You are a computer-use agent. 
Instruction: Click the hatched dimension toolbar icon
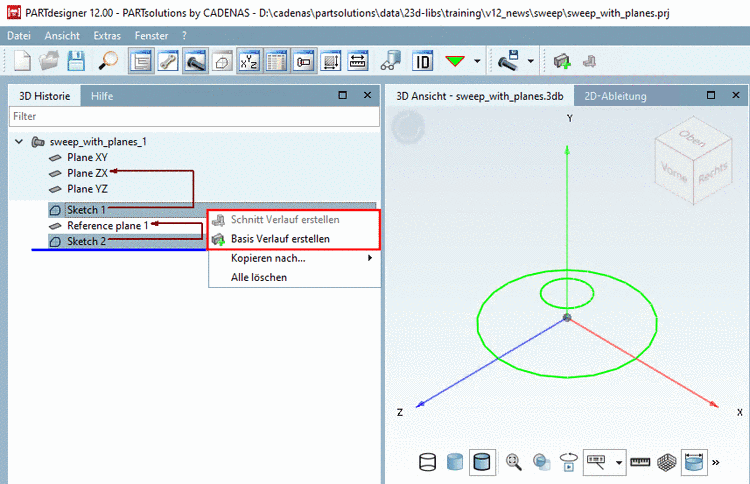pos(331,61)
